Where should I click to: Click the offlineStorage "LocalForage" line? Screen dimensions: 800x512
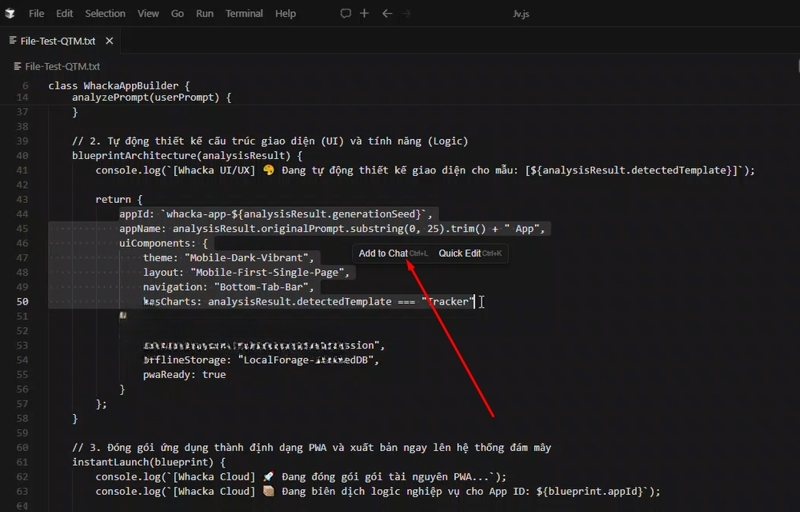[261, 360]
